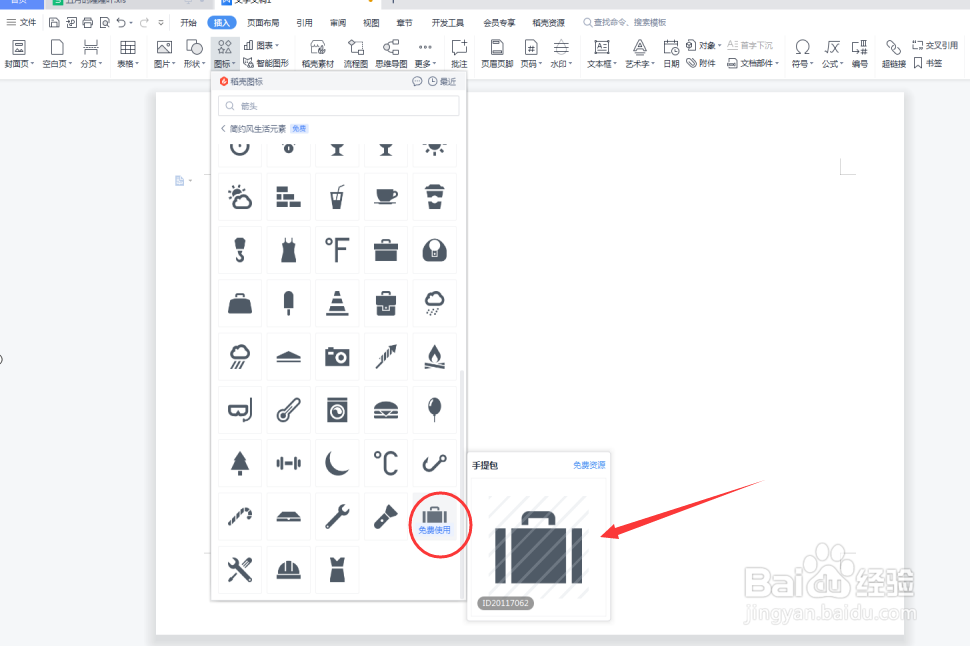Open the 文本框 text box dropdown
Image resolution: width=970 pixels, height=646 pixels.
tap(602, 54)
